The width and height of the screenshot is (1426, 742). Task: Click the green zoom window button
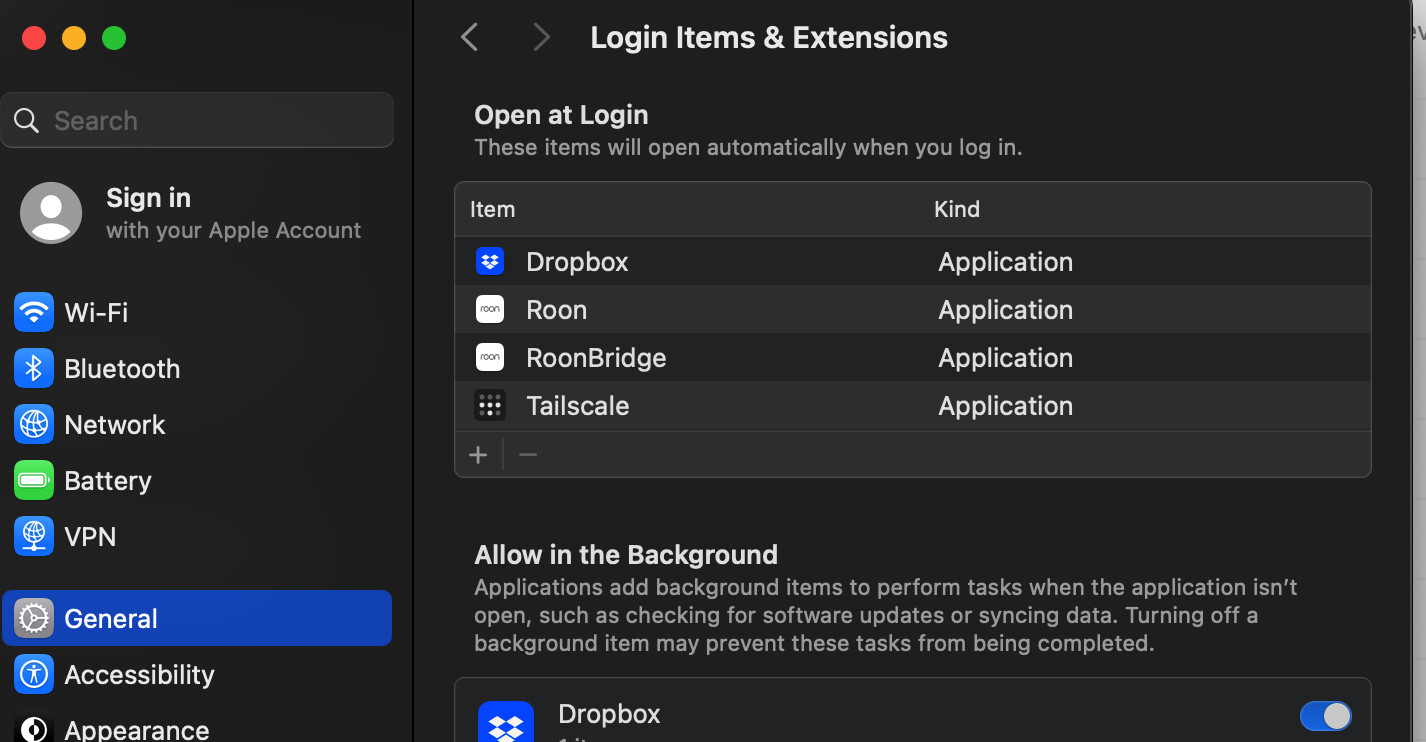114,38
